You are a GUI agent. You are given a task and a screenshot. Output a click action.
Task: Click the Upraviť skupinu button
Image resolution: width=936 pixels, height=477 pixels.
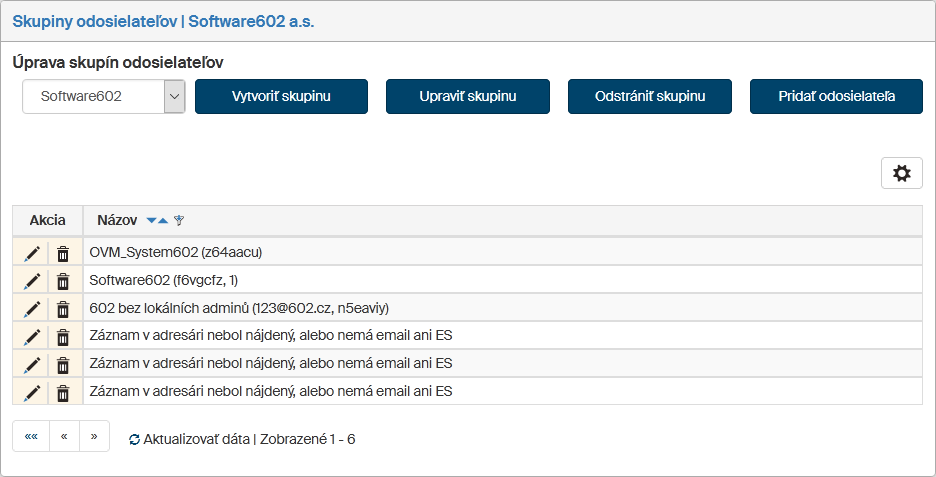[467, 97]
